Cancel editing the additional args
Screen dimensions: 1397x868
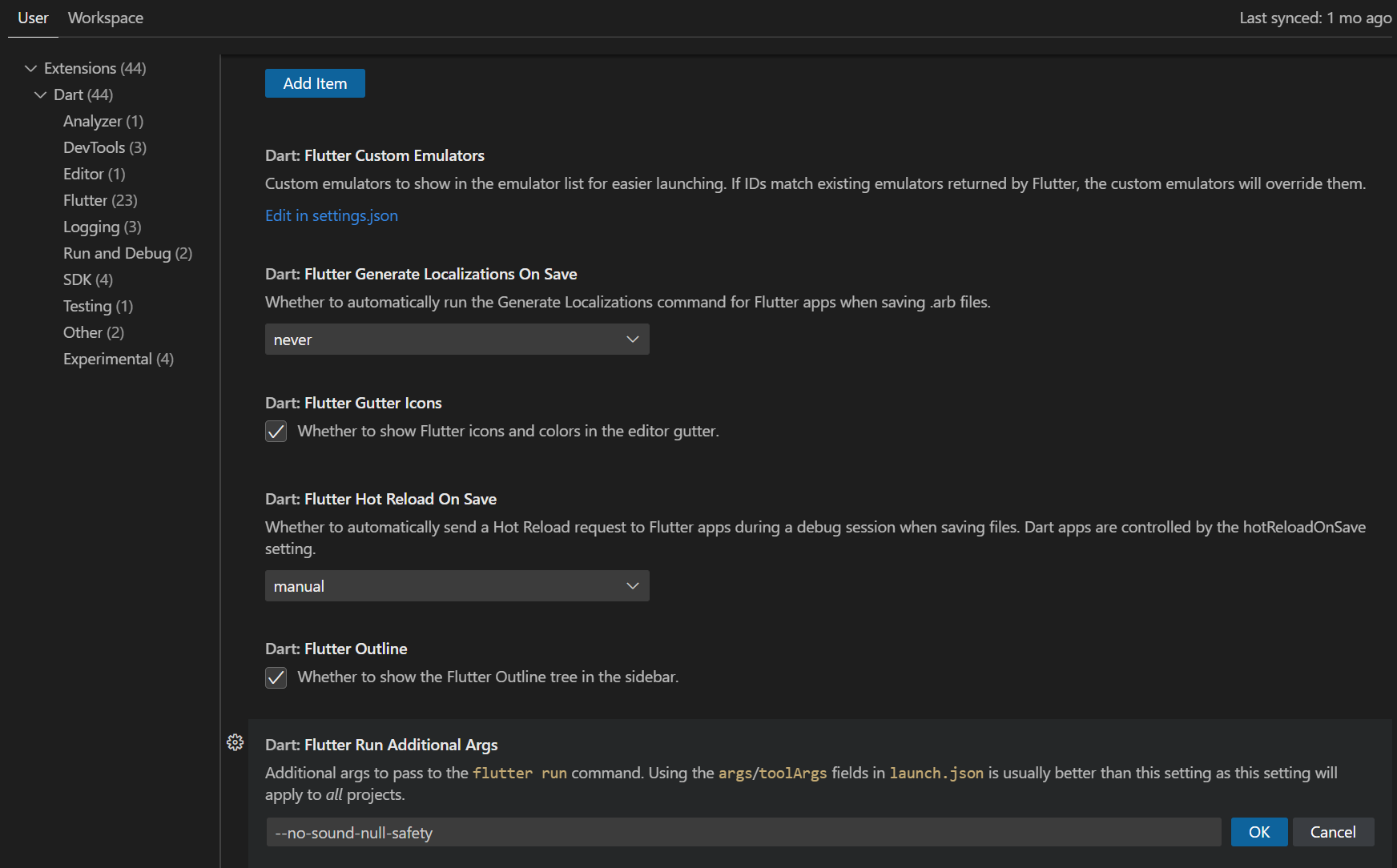(1333, 832)
